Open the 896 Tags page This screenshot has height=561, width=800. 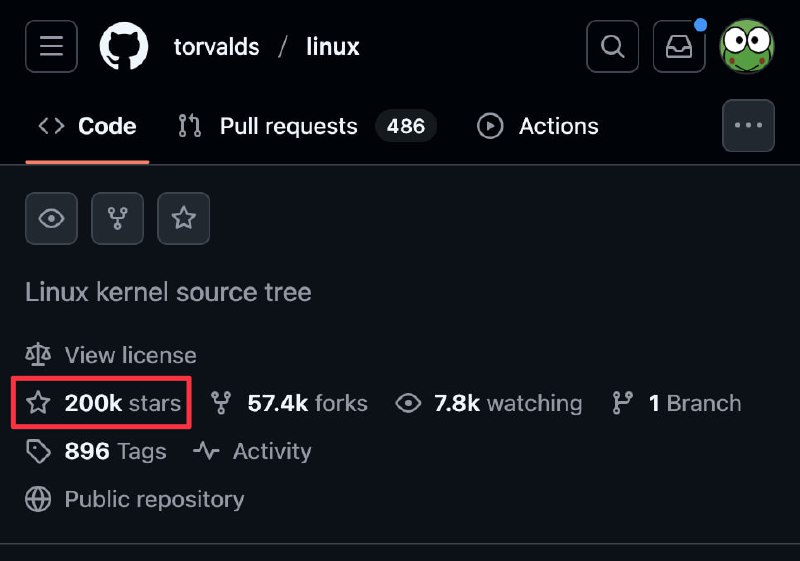[114, 451]
